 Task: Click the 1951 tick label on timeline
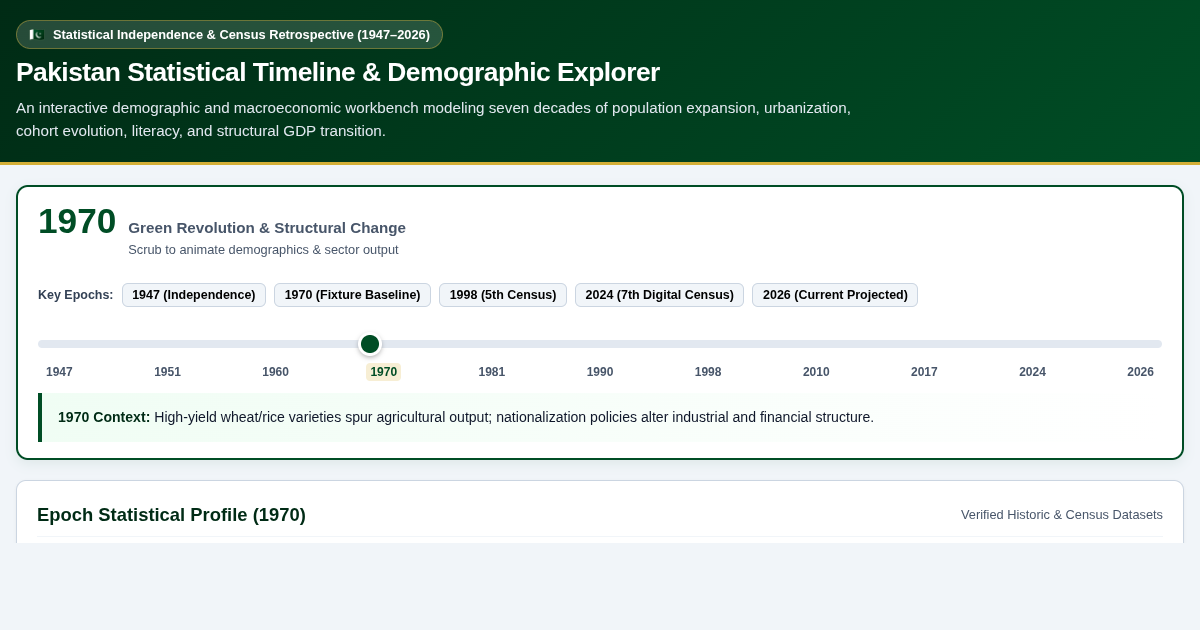pos(167,372)
